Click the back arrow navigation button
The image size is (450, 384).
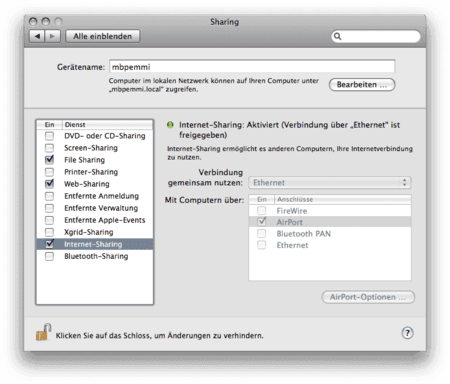pyautogui.click(x=37, y=36)
